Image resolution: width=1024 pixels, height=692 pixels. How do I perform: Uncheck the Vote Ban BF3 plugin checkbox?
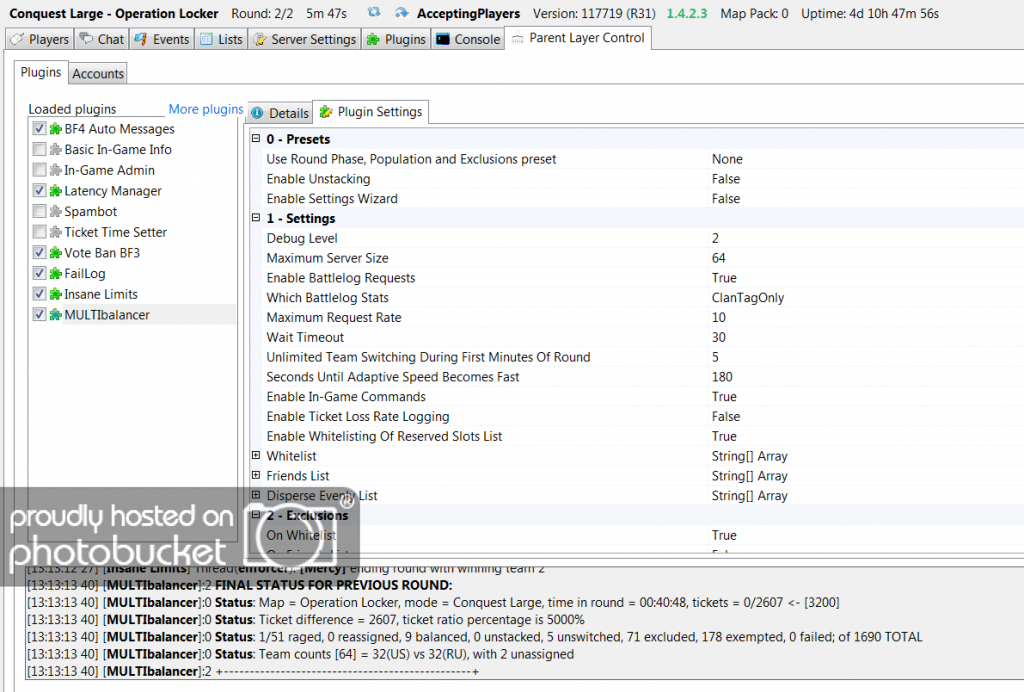click(39, 253)
